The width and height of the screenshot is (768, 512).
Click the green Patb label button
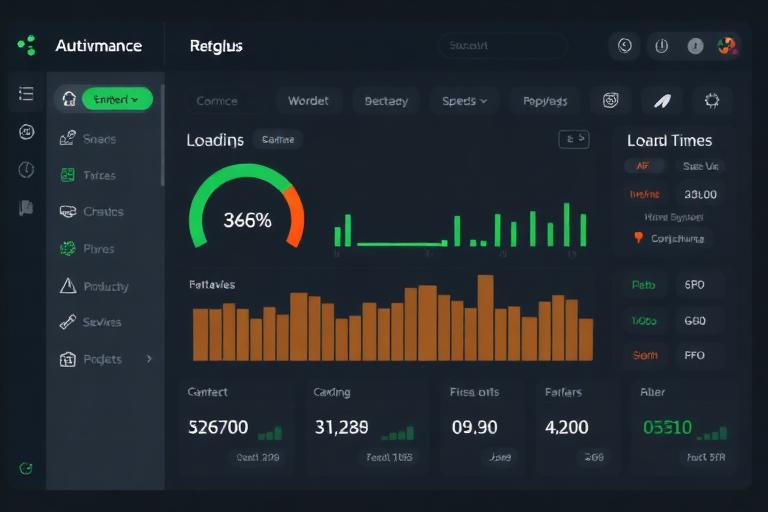tap(644, 285)
